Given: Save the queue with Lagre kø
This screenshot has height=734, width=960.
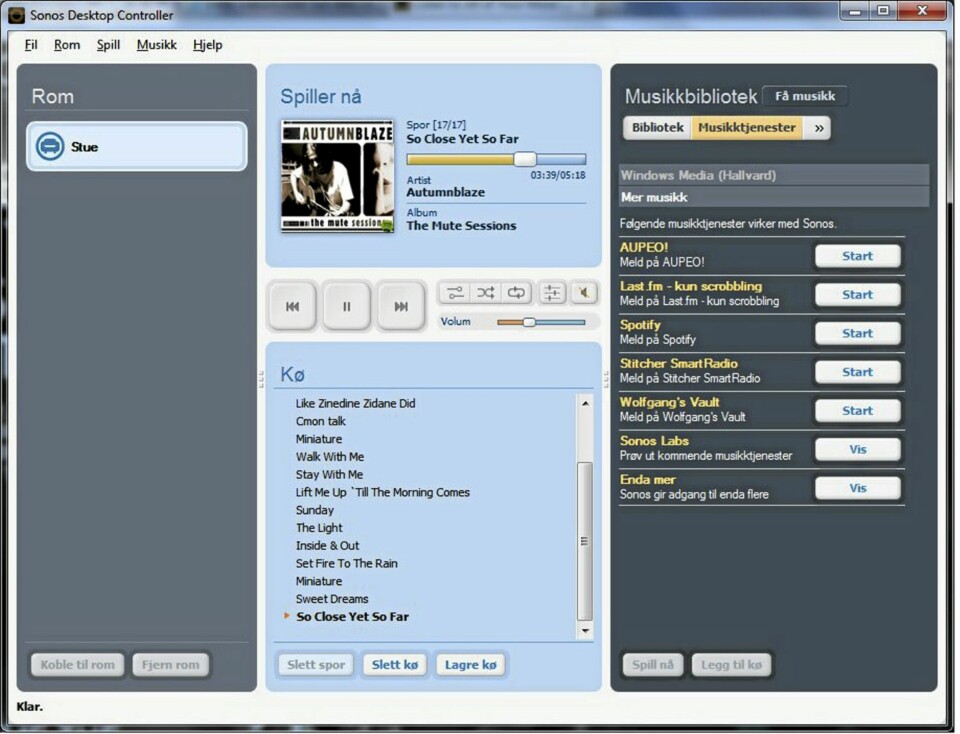Looking at the screenshot, I should 471,665.
